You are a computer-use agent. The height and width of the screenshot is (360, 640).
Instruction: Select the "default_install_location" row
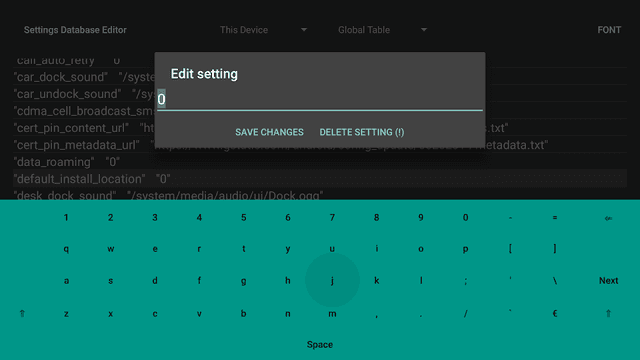(320, 179)
